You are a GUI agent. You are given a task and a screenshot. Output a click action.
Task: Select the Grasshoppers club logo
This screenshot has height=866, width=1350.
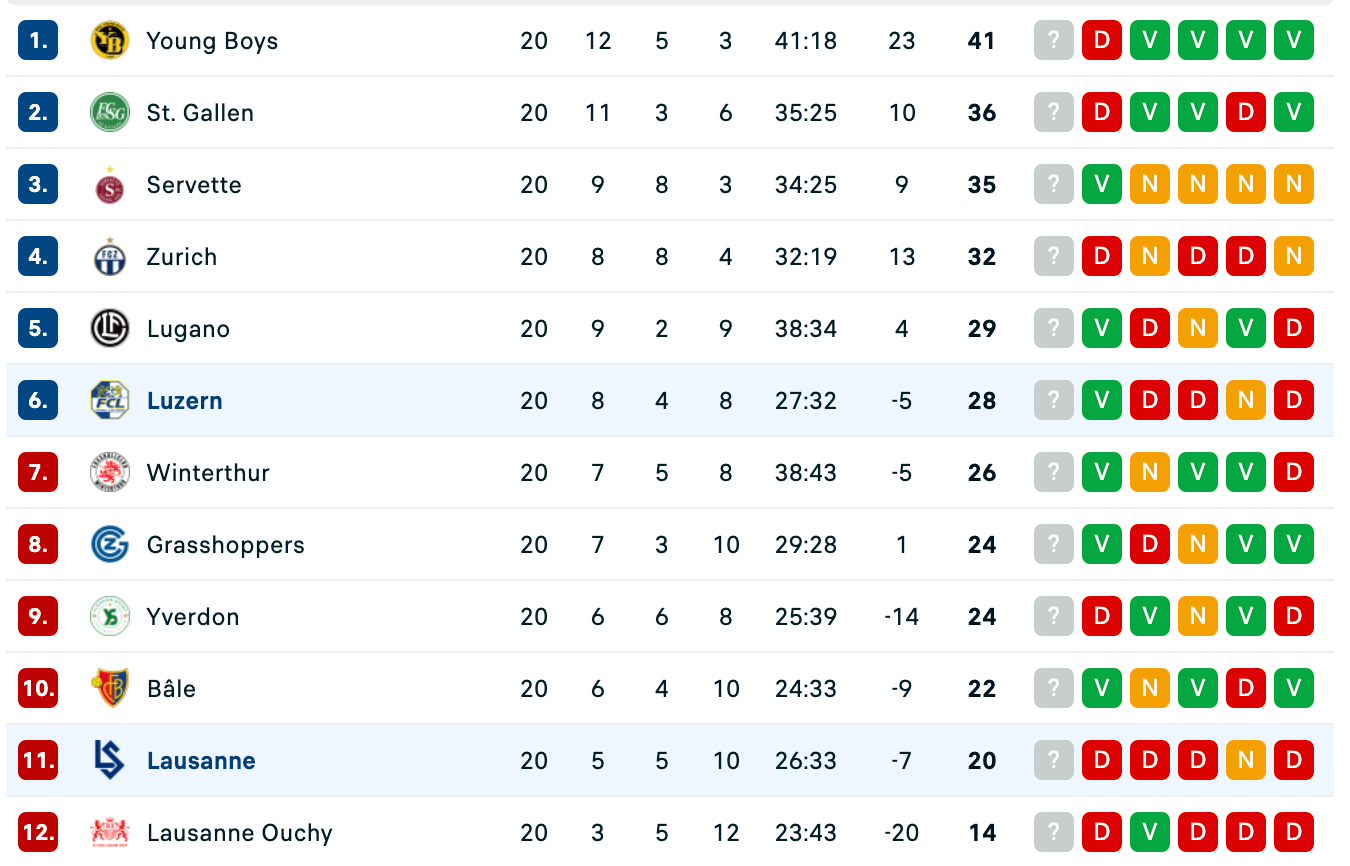109,545
